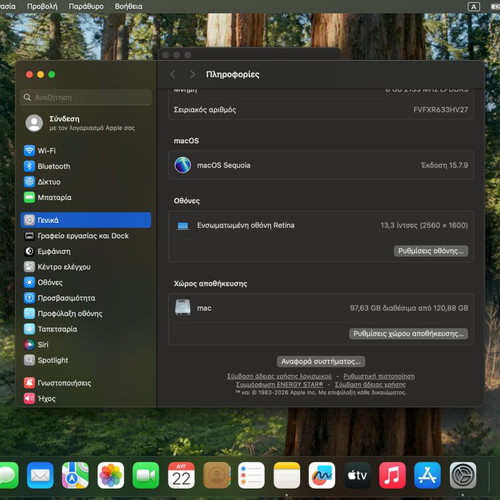Go back with the toolbar arrow
500x500 pixels.
[x=173, y=74]
